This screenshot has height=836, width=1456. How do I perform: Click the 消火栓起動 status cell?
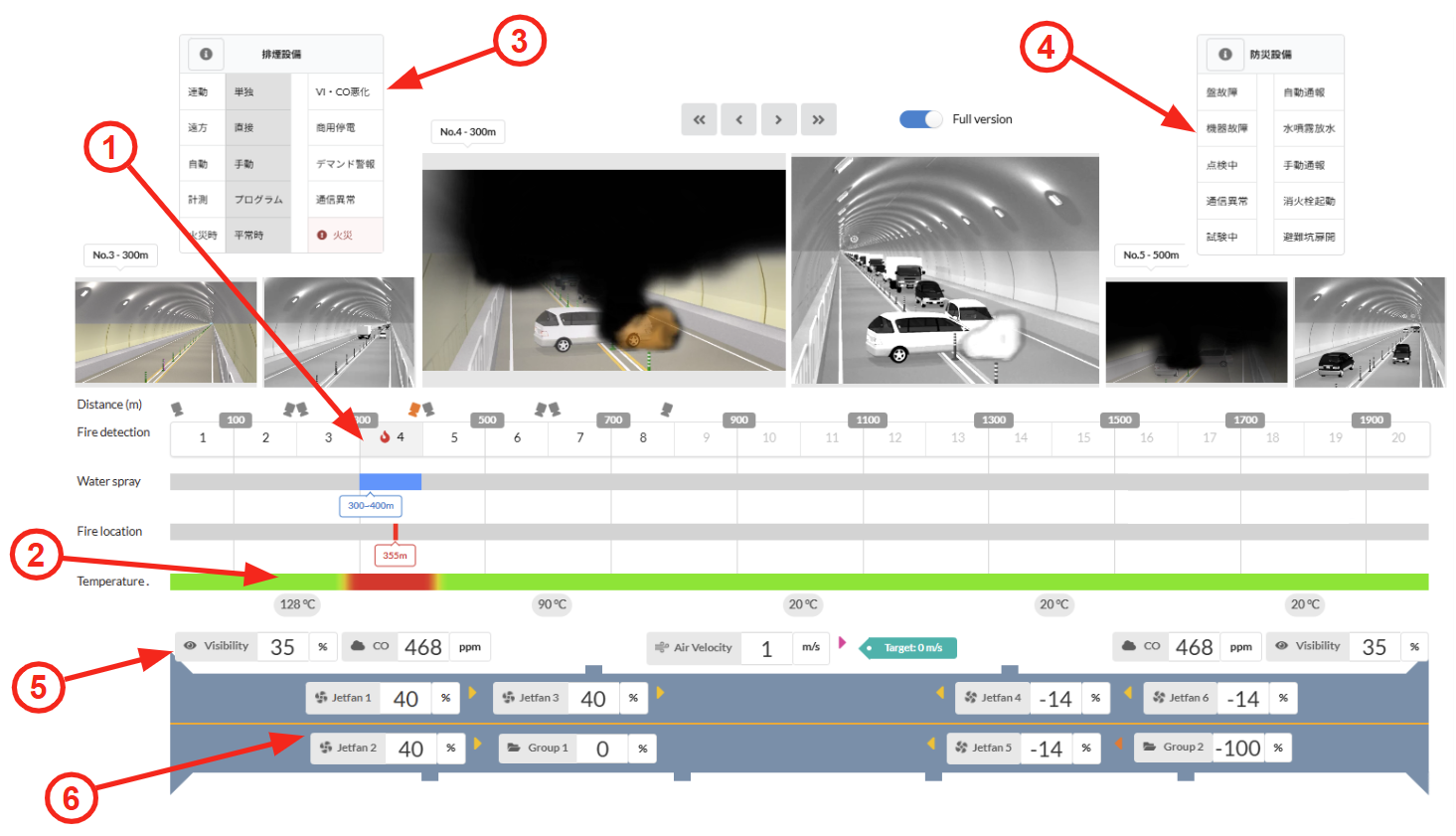pyautogui.click(x=1309, y=201)
